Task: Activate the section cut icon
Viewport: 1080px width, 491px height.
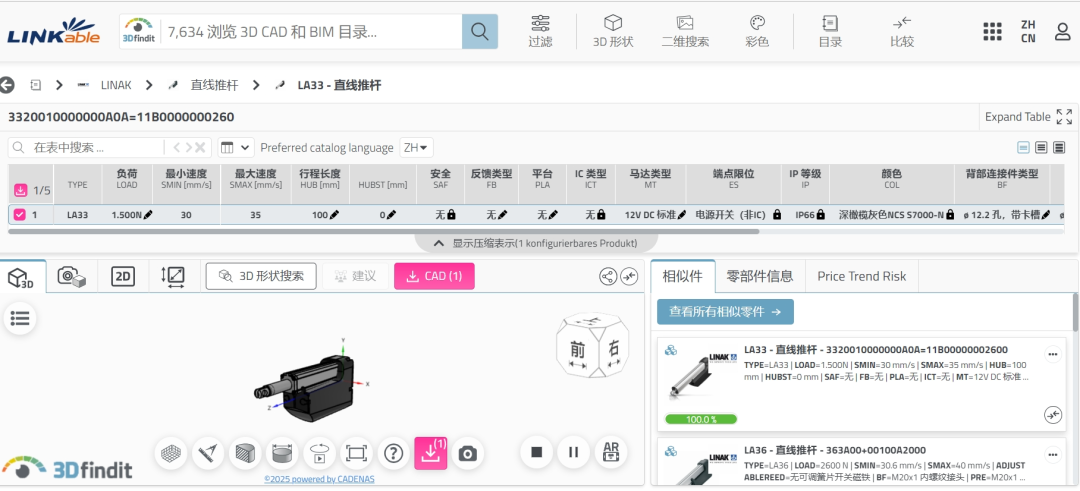Action: pyautogui.click(x=282, y=453)
